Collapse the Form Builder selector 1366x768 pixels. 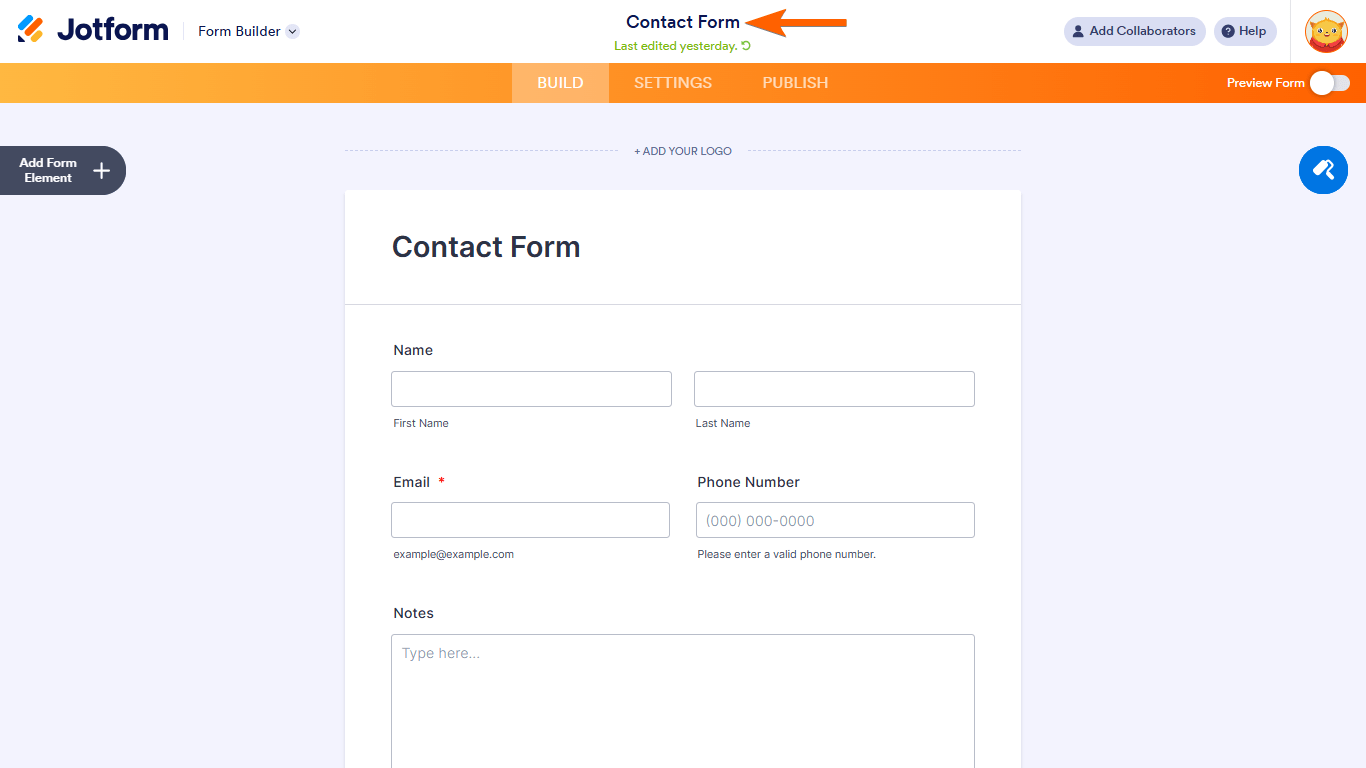pos(291,31)
